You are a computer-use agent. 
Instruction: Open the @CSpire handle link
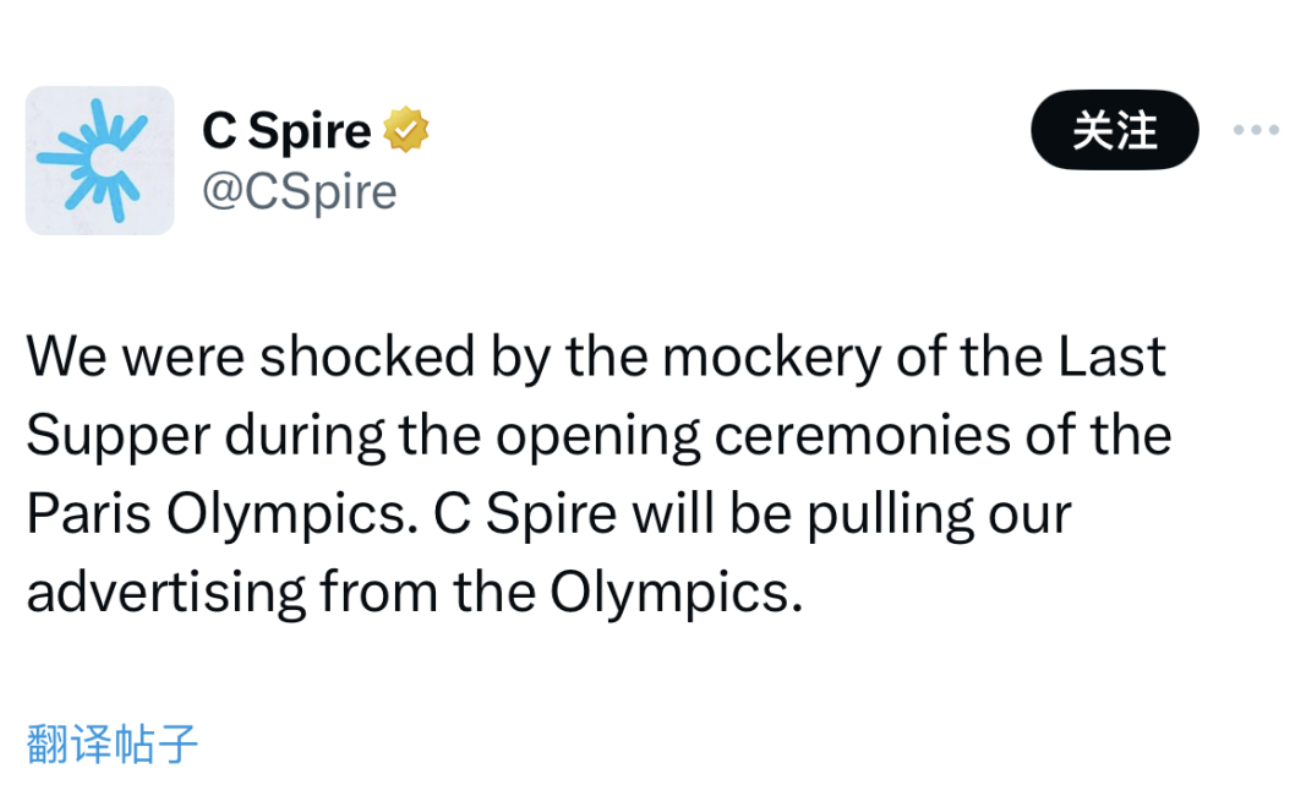click(299, 190)
